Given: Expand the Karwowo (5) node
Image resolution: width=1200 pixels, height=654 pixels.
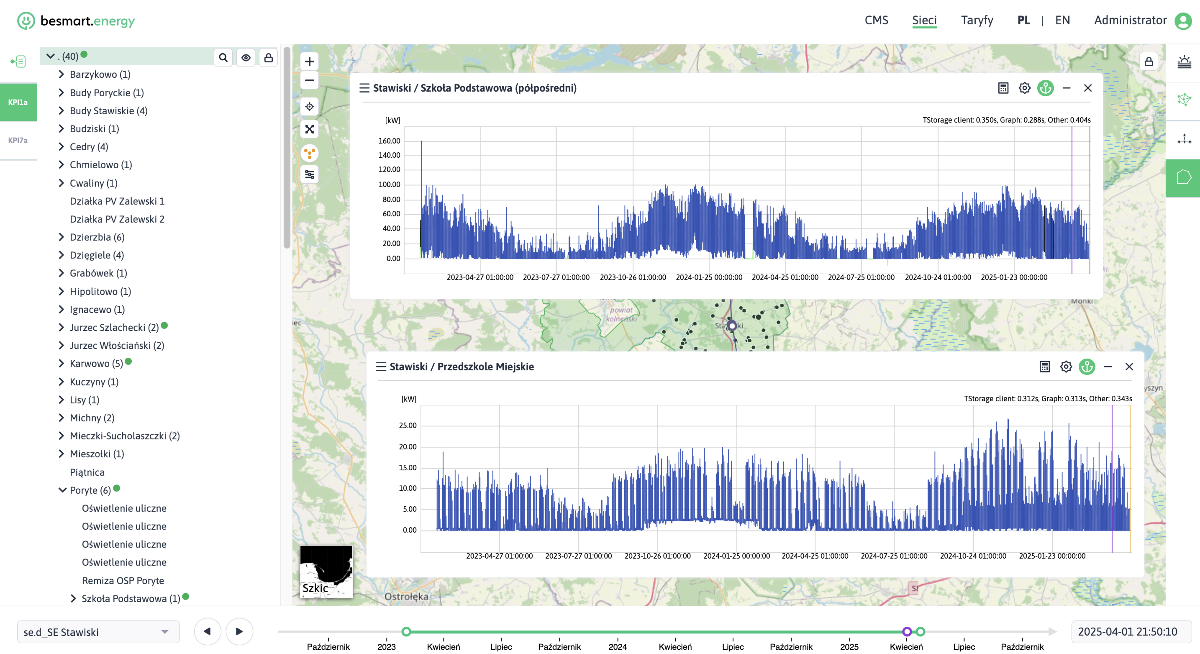Looking at the screenshot, I should coord(61,363).
